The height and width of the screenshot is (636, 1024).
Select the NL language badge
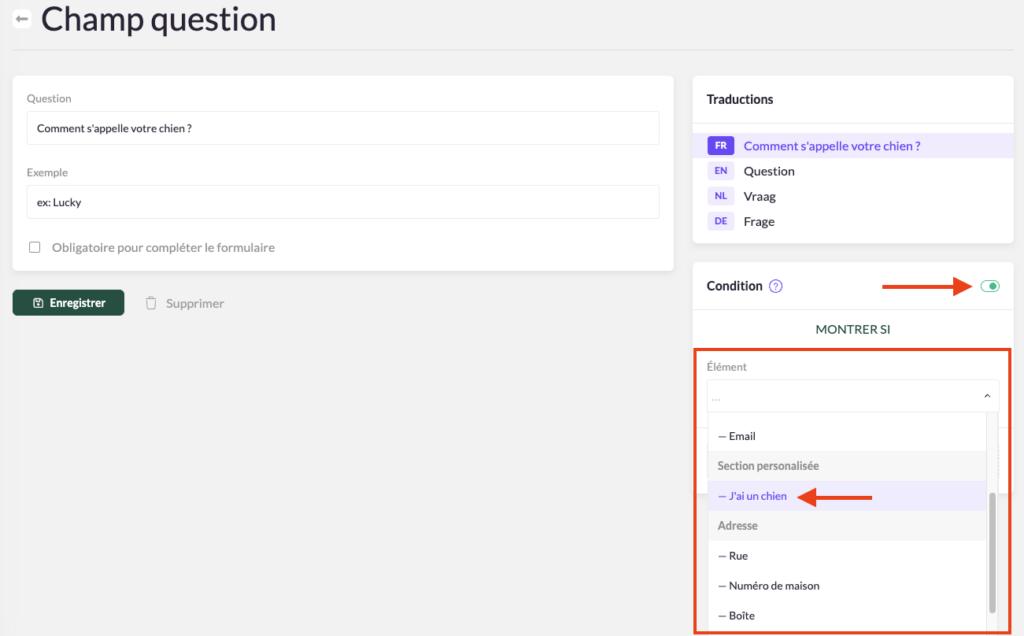[x=721, y=196]
